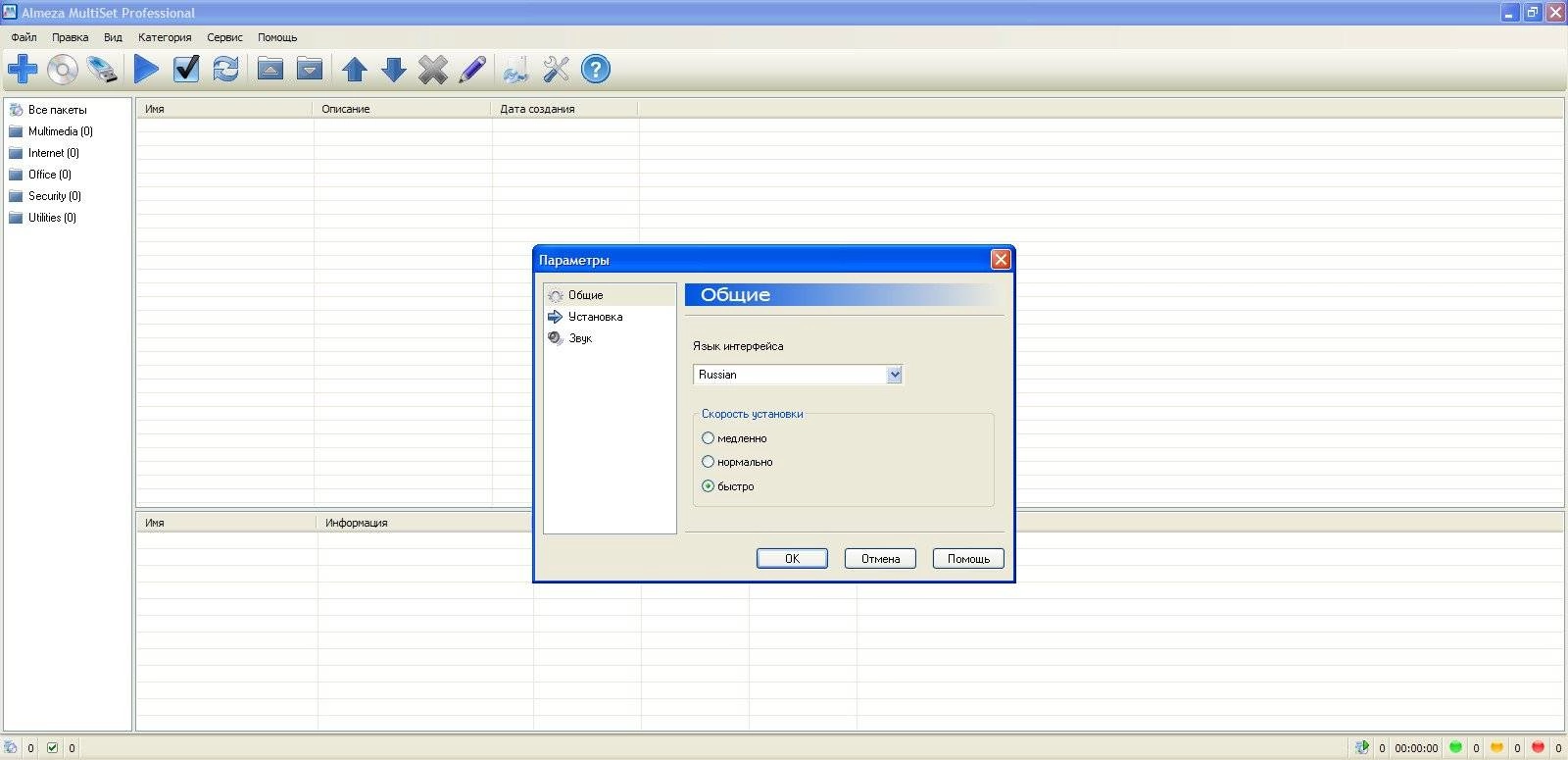Viewport: 1568px width, 760px height.
Task: Open the Файл menu
Action: coord(24,37)
